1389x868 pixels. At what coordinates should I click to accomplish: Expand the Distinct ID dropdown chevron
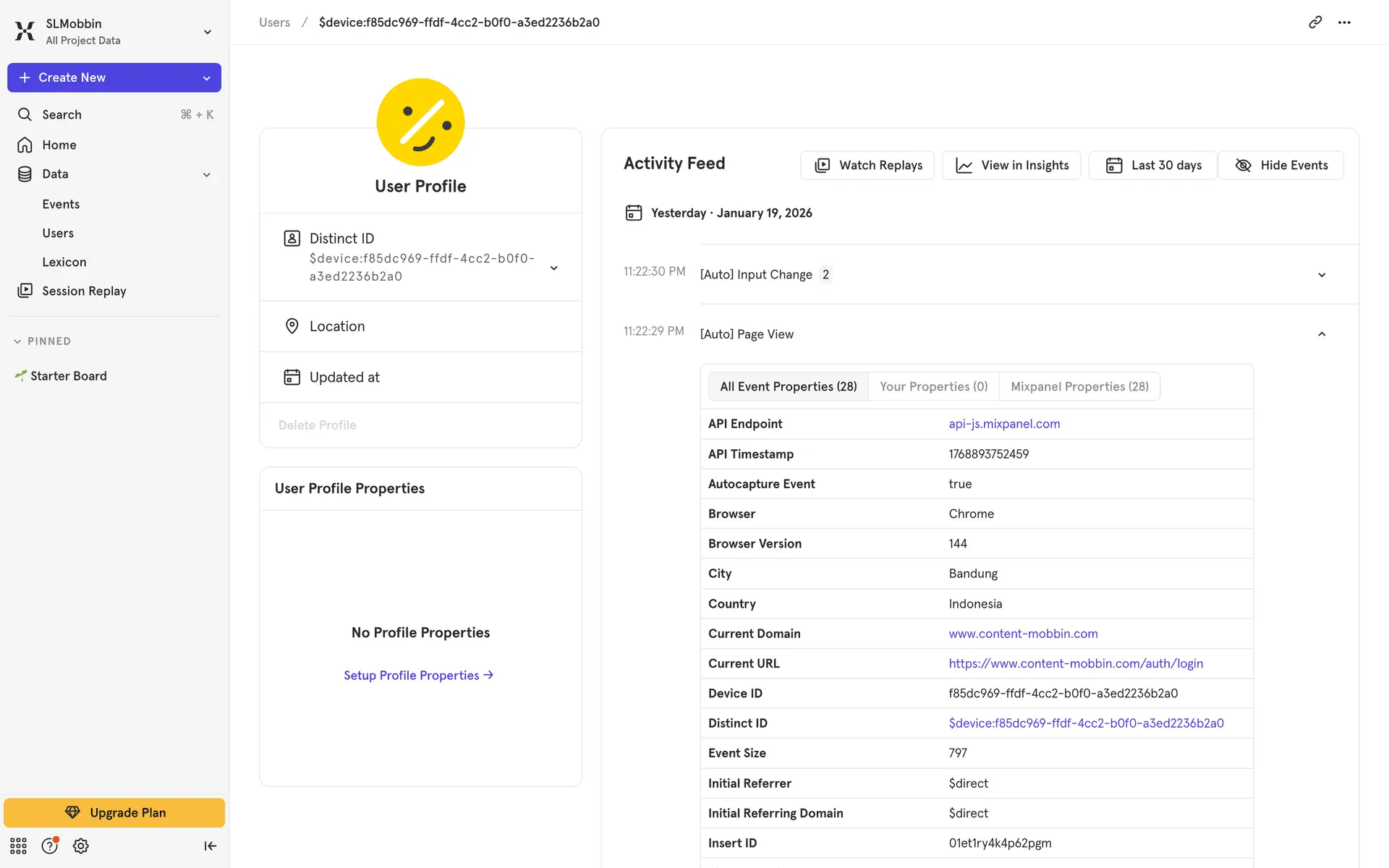[553, 268]
